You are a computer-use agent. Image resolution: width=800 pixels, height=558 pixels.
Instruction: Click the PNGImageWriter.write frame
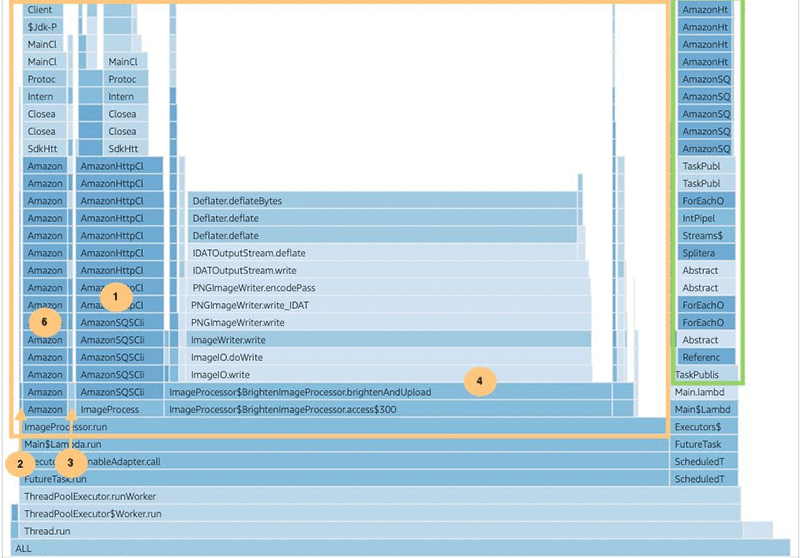point(388,322)
